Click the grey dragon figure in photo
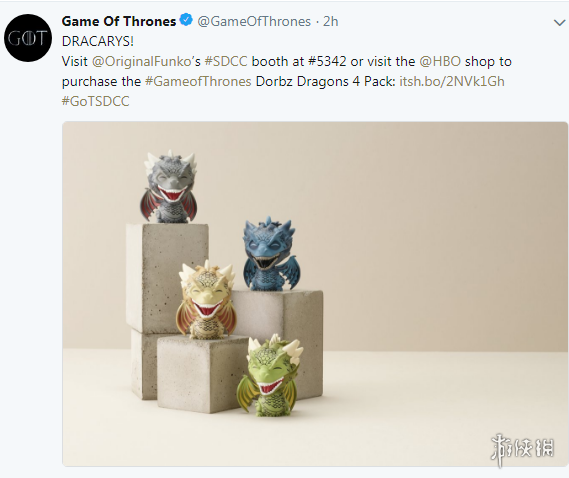The height and width of the screenshot is (478, 569). click(169, 188)
